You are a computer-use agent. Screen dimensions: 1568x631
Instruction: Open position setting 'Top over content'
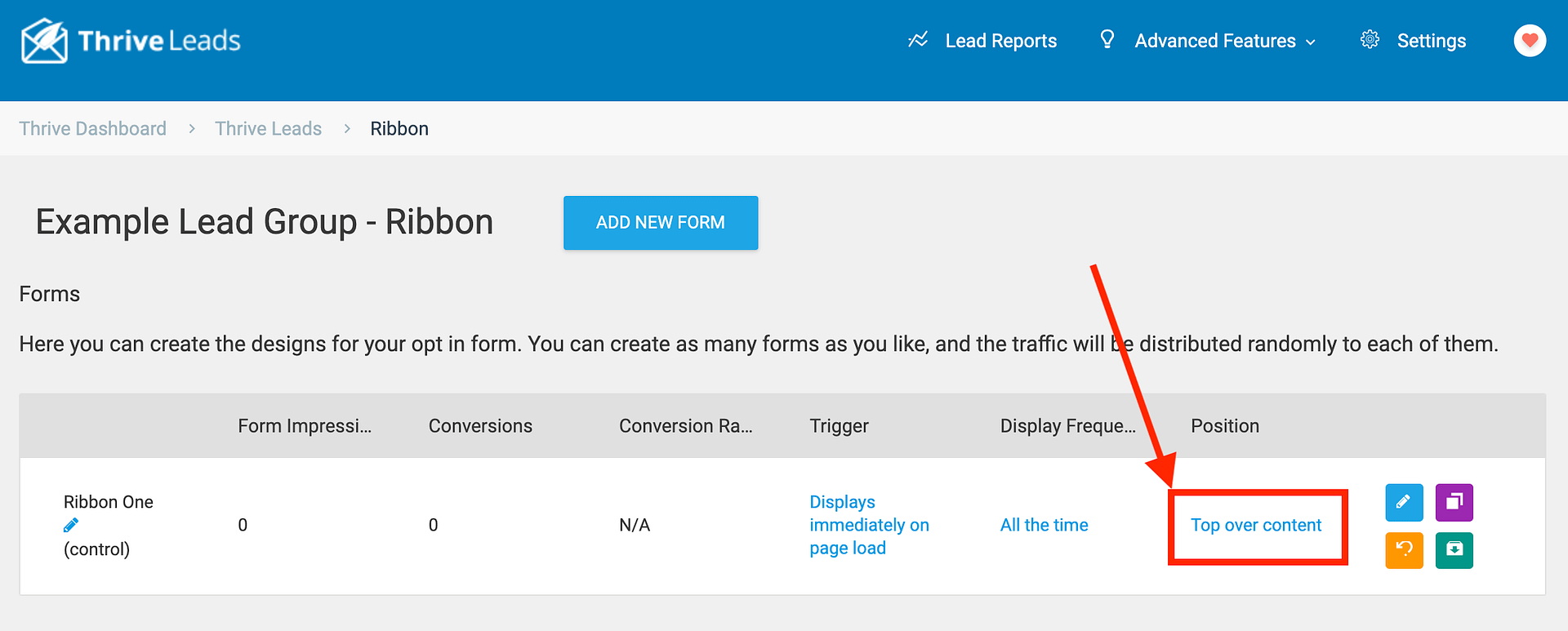click(1255, 525)
